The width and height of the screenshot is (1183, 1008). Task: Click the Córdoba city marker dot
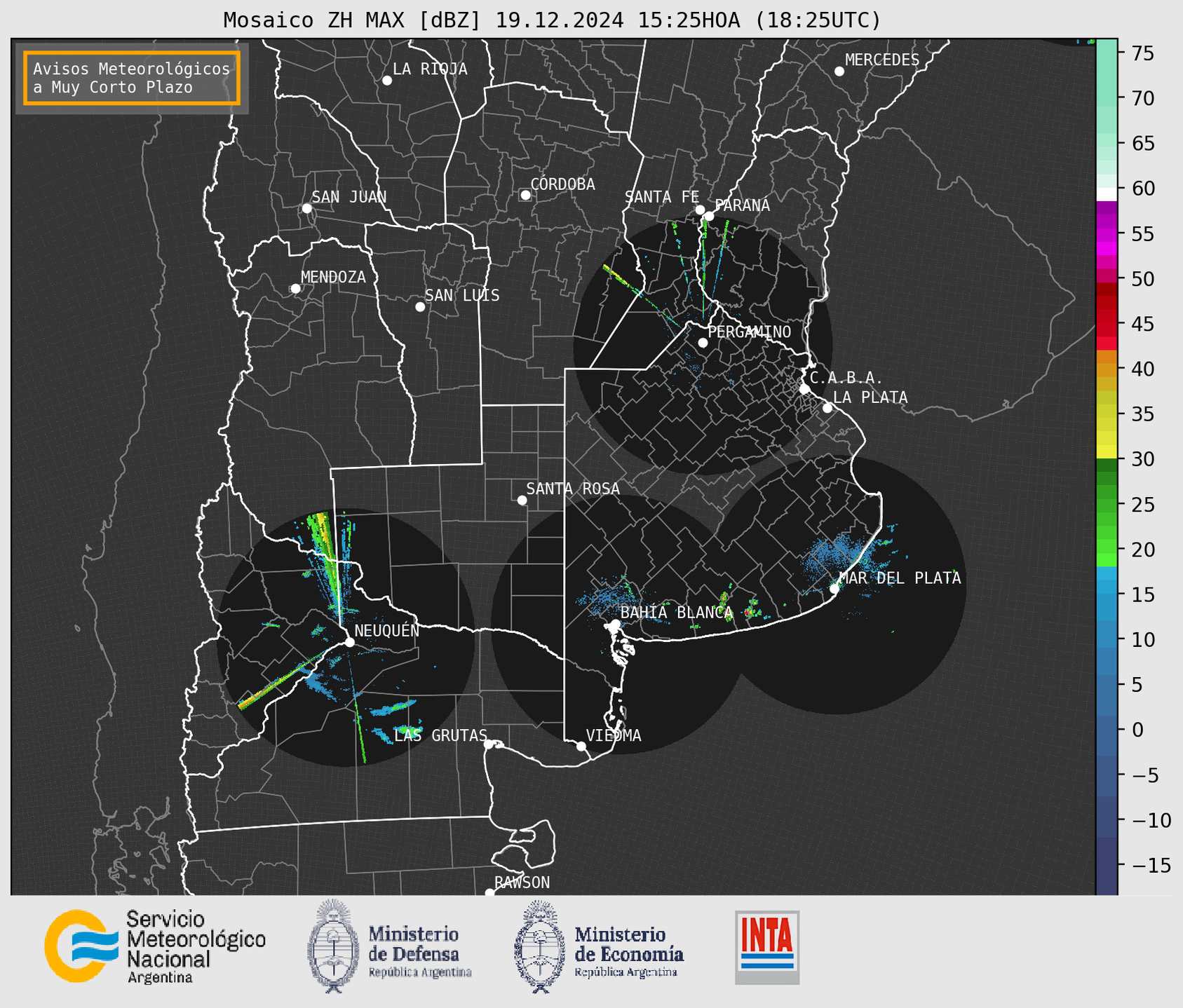coord(525,195)
